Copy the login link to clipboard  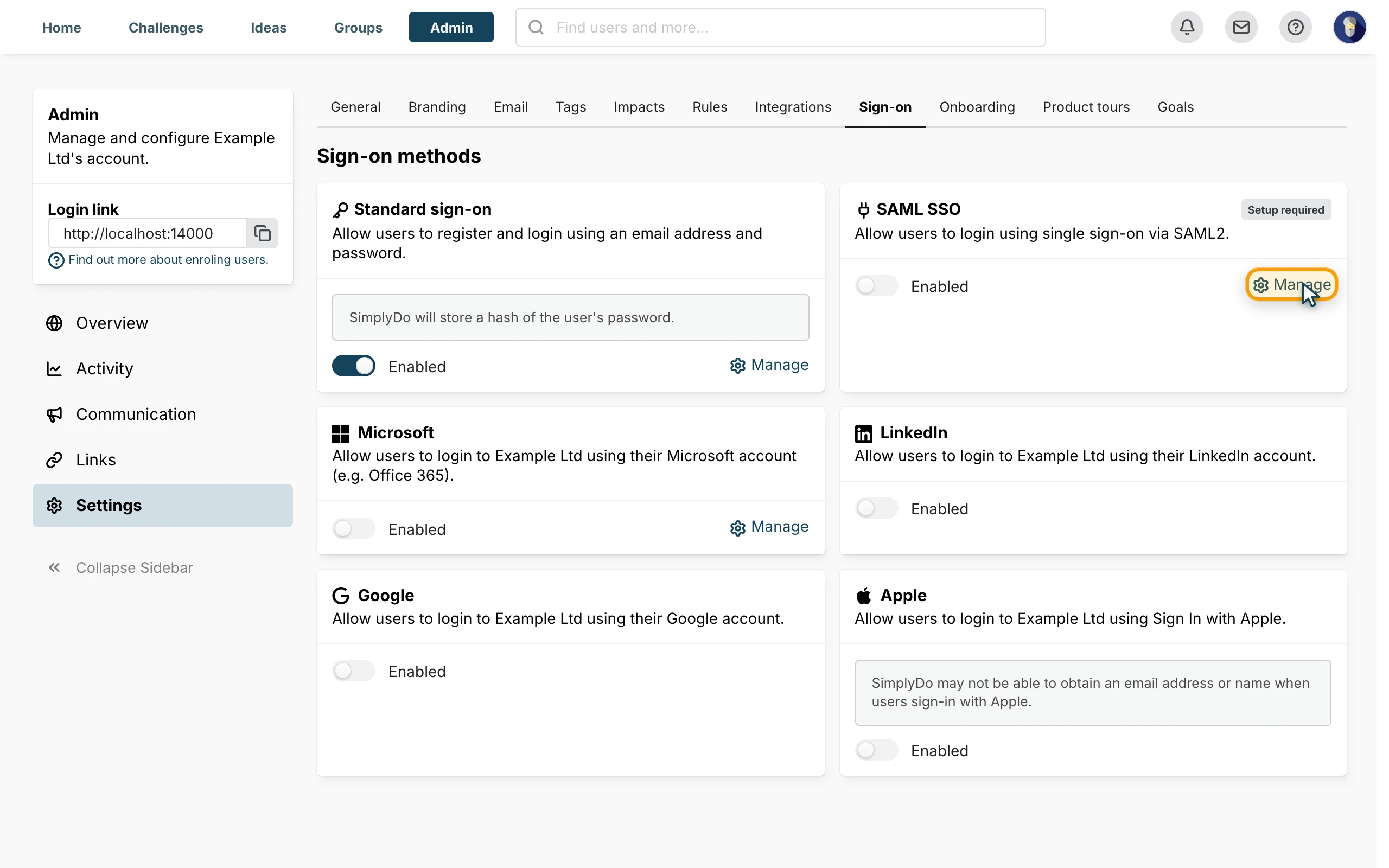[262, 233]
